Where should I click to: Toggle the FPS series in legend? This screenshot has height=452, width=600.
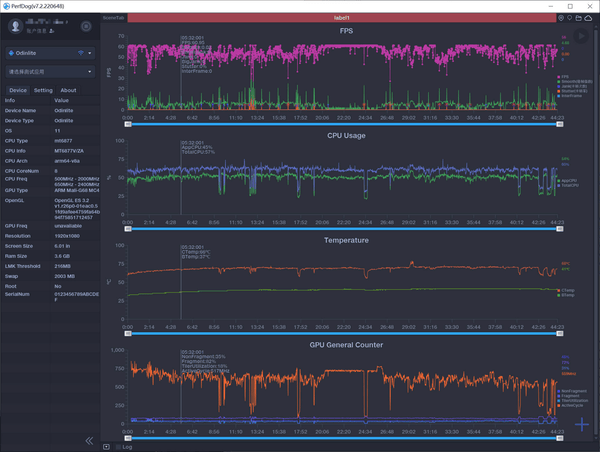tap(565, 76)
